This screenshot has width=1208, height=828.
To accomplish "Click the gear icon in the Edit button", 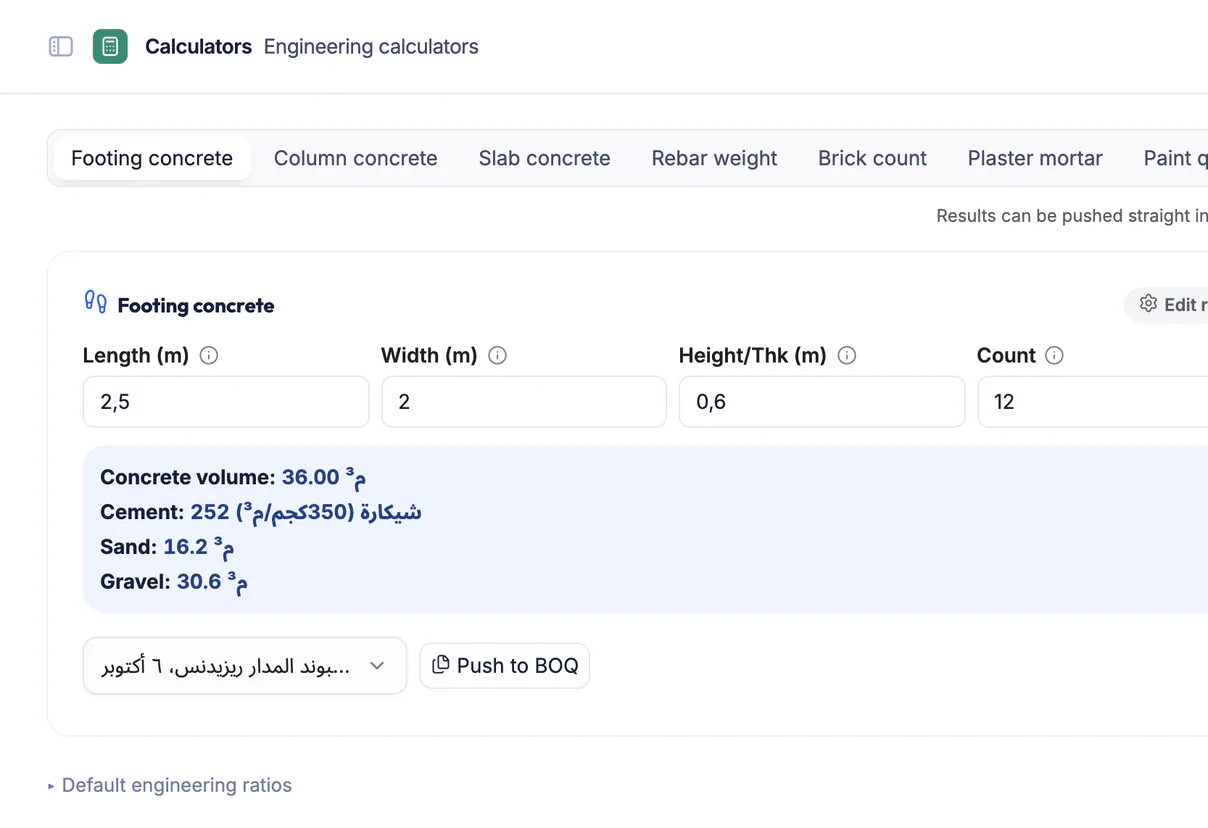I will tap(1148, 304).
